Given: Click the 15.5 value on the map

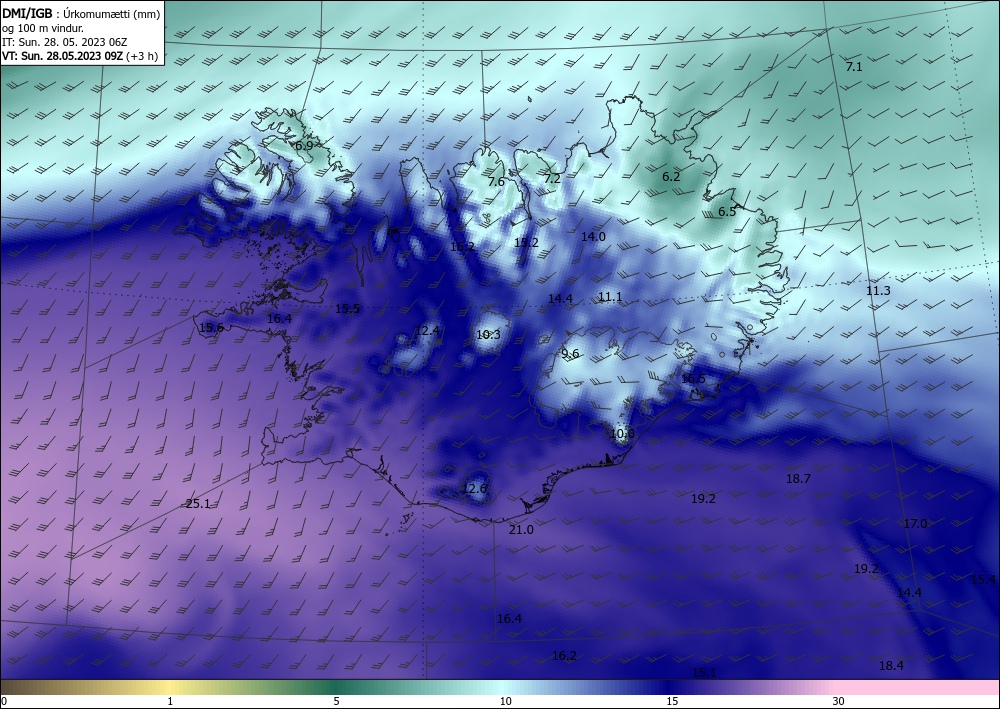Looking at the screenshot, I should (348, 309).
